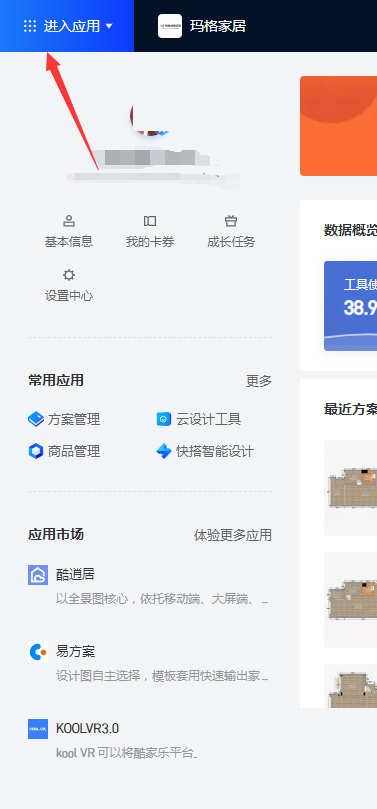Screen dimensions: 377x809
Task: Open the first recent floor plan thumbnail
Action: click(350, 488)
